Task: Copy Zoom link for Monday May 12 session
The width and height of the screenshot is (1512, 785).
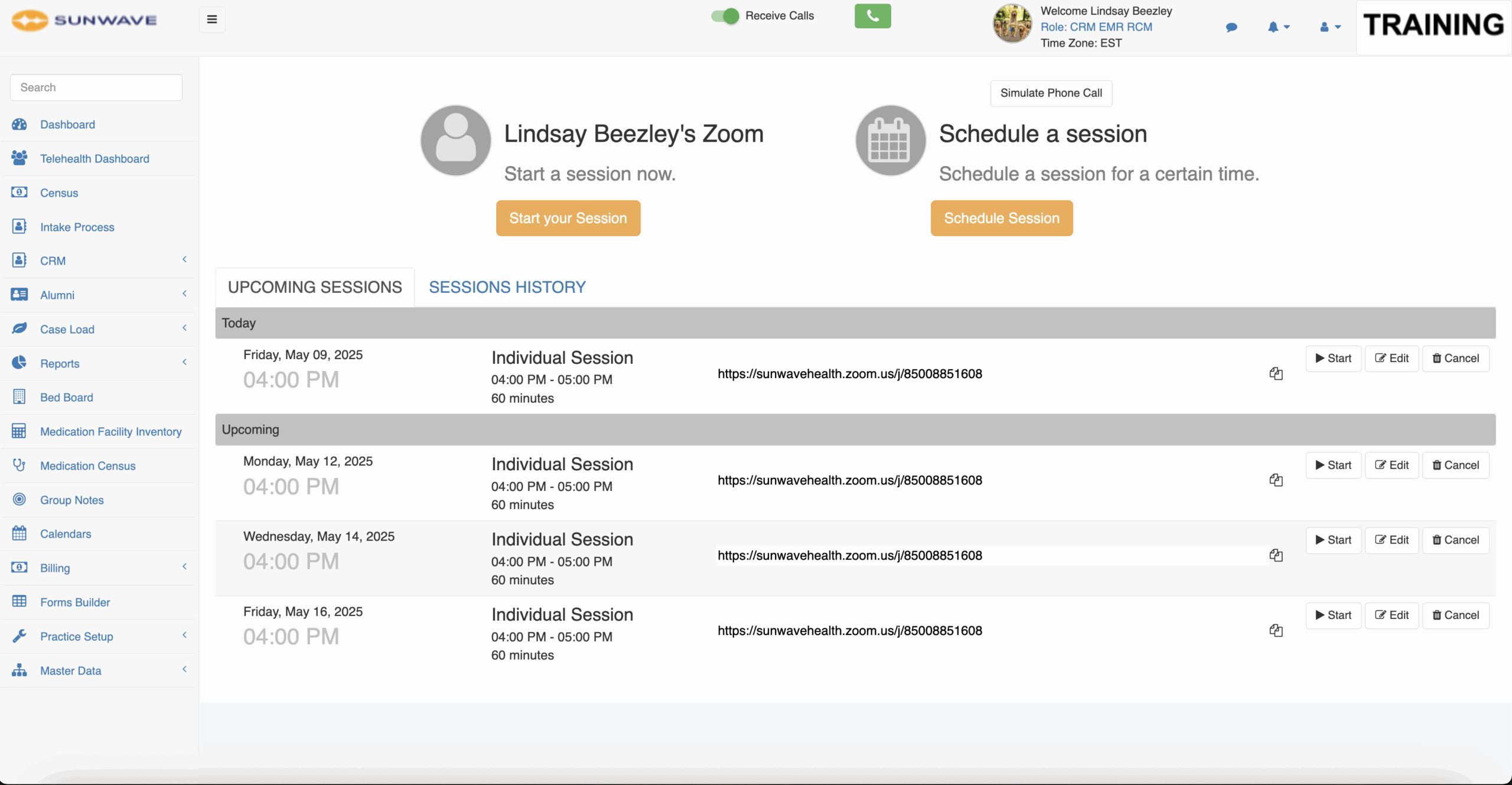Action: (x=1276, y=480)
